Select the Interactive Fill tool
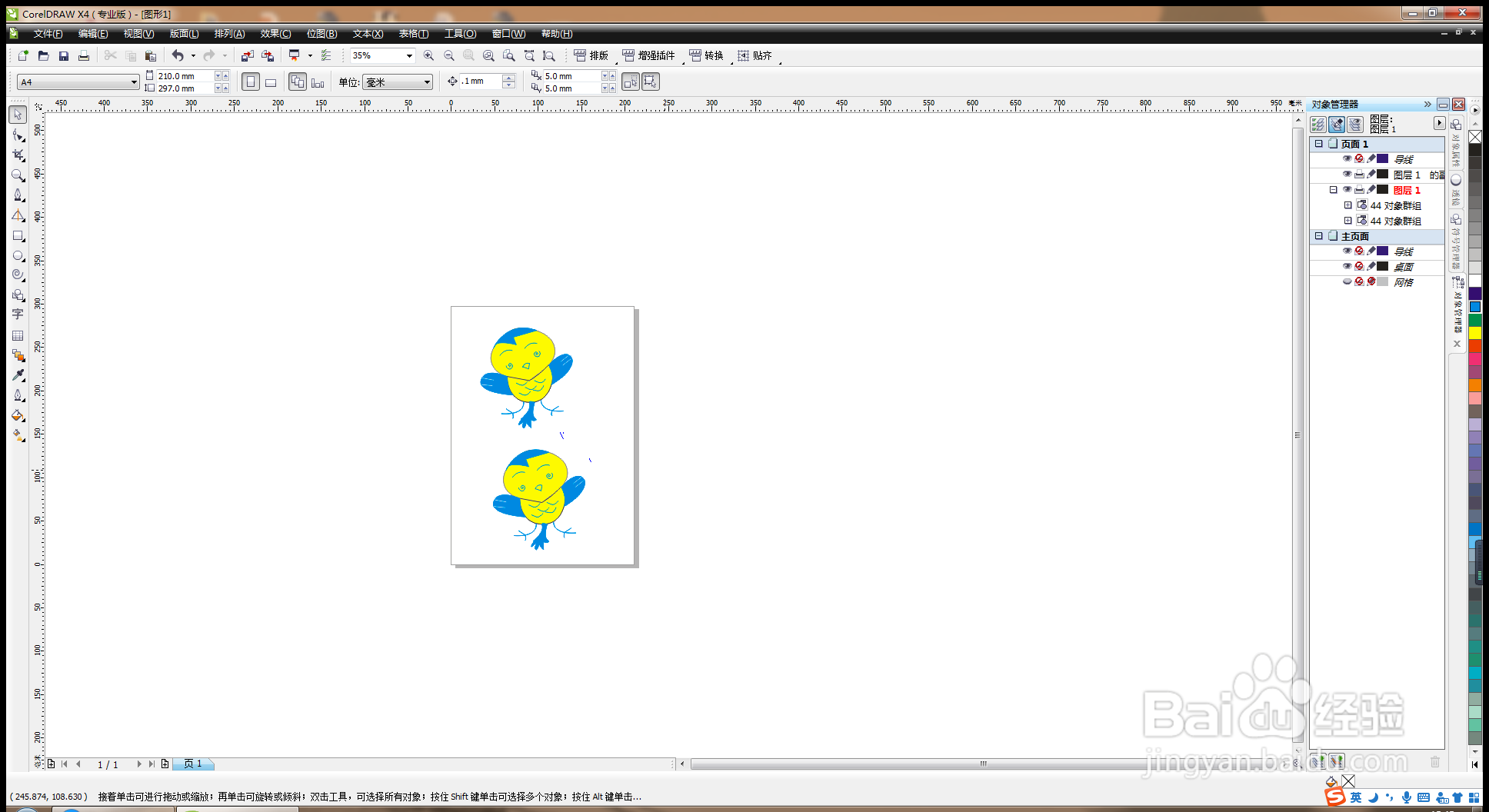 tap(18, 435)
